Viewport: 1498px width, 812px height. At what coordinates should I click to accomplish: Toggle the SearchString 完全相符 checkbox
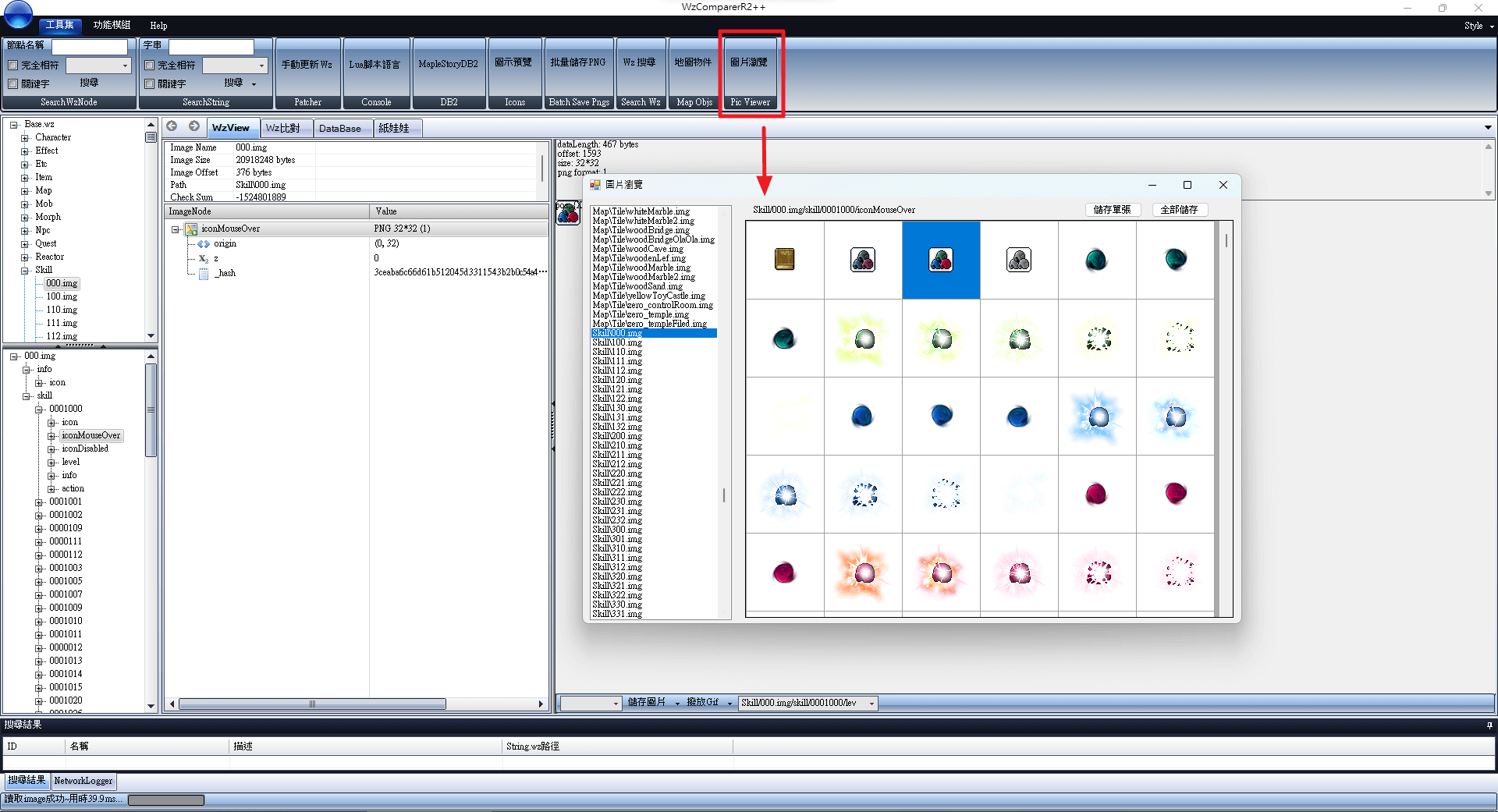150,66
